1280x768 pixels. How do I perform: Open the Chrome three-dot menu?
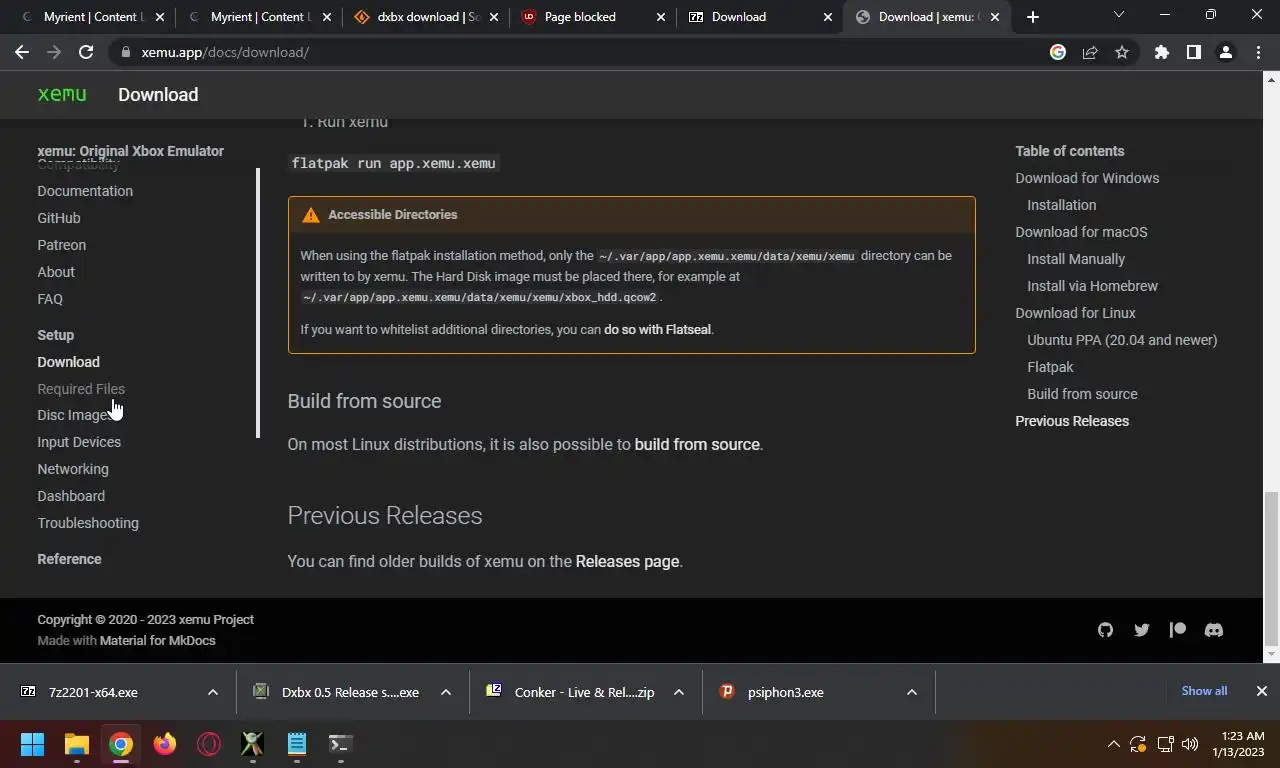(1258, 52)
